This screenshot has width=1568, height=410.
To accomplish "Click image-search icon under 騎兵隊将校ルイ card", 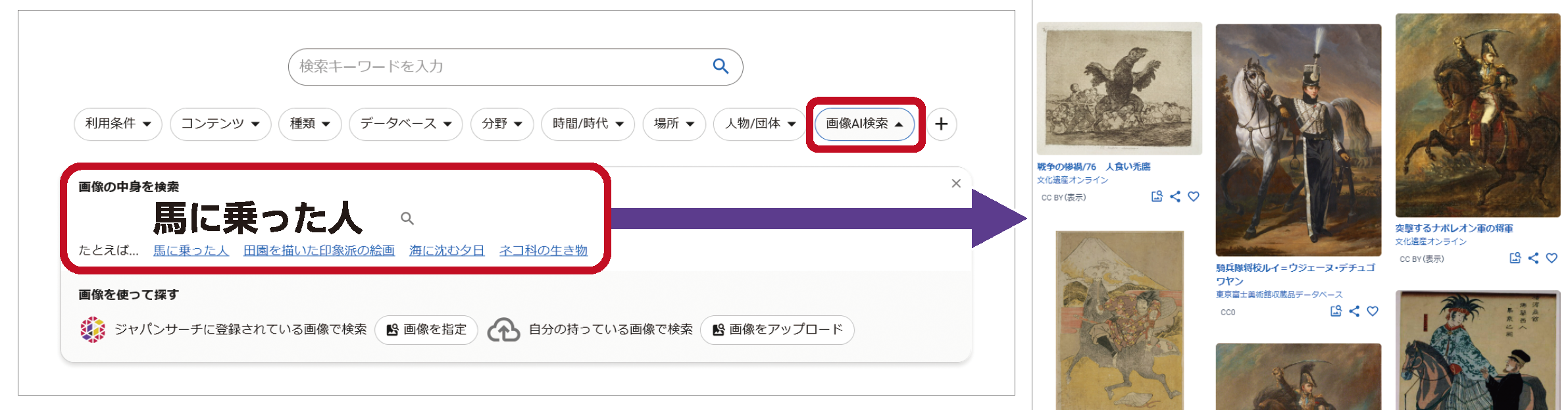I will [1336, 311].
